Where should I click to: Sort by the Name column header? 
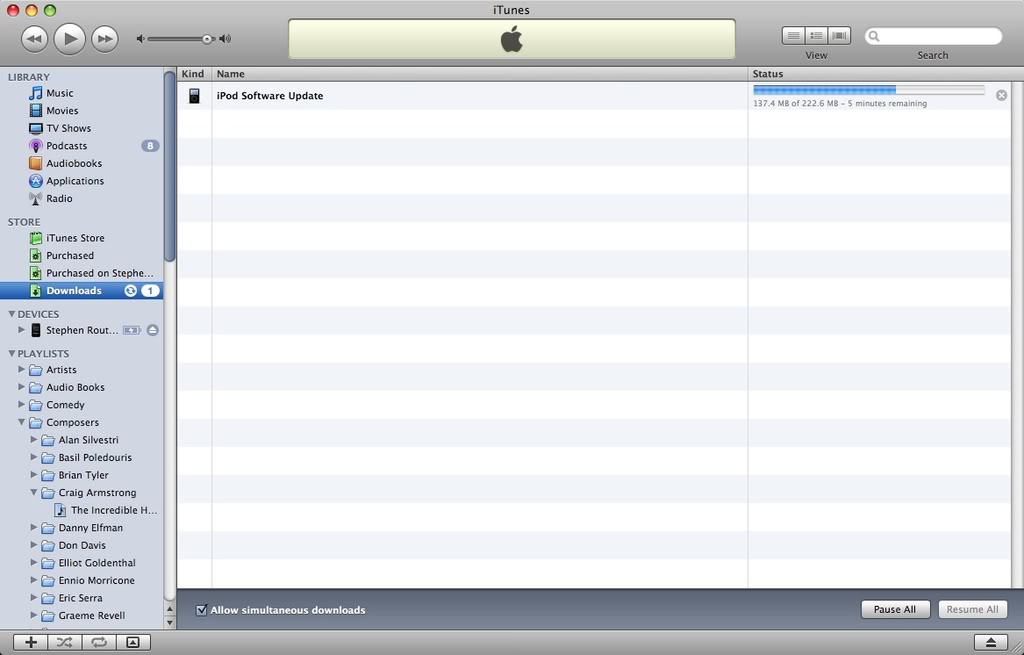coord(479,74)
